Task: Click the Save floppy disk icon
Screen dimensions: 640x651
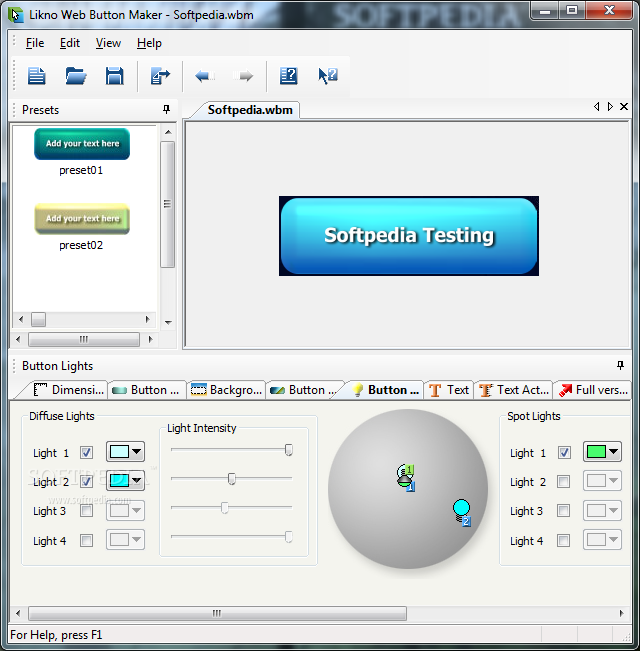Action: click(115, 76)
